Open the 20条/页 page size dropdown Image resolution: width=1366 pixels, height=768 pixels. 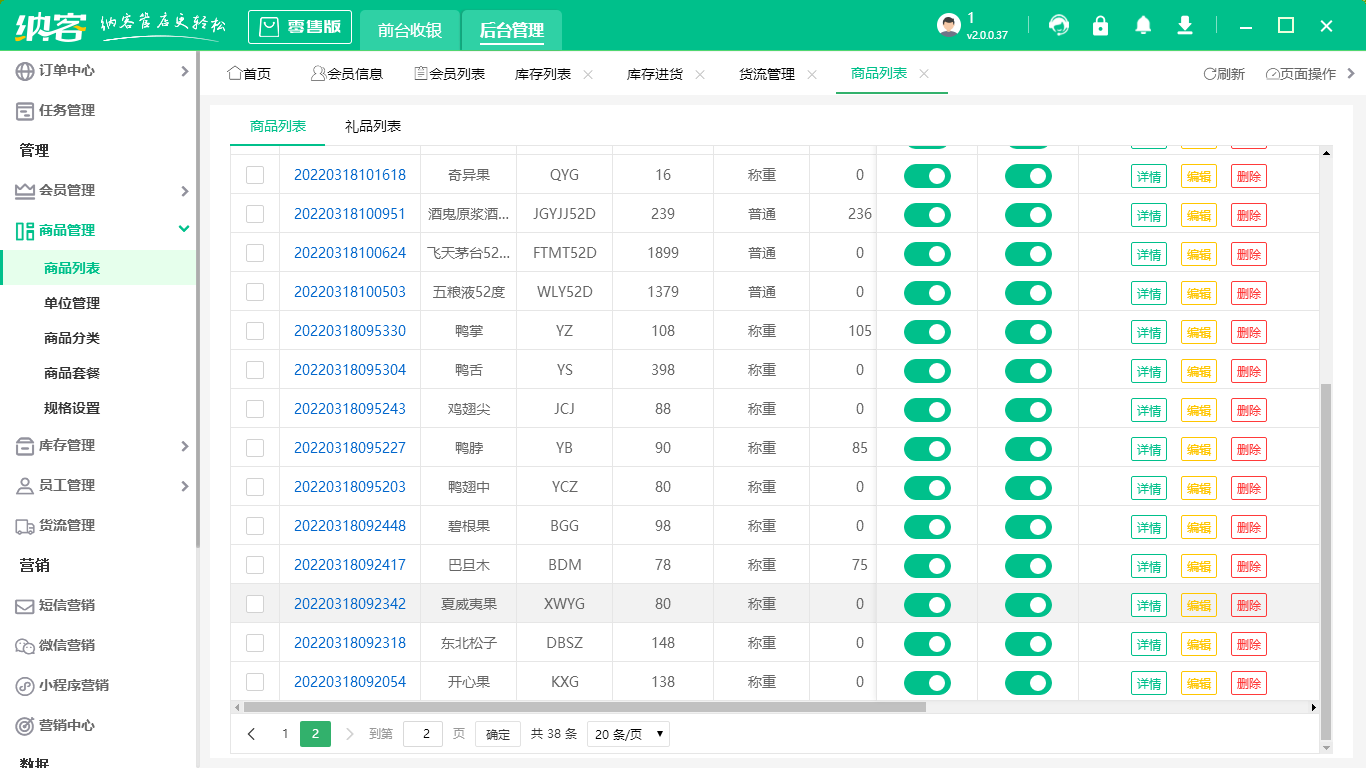628,733
